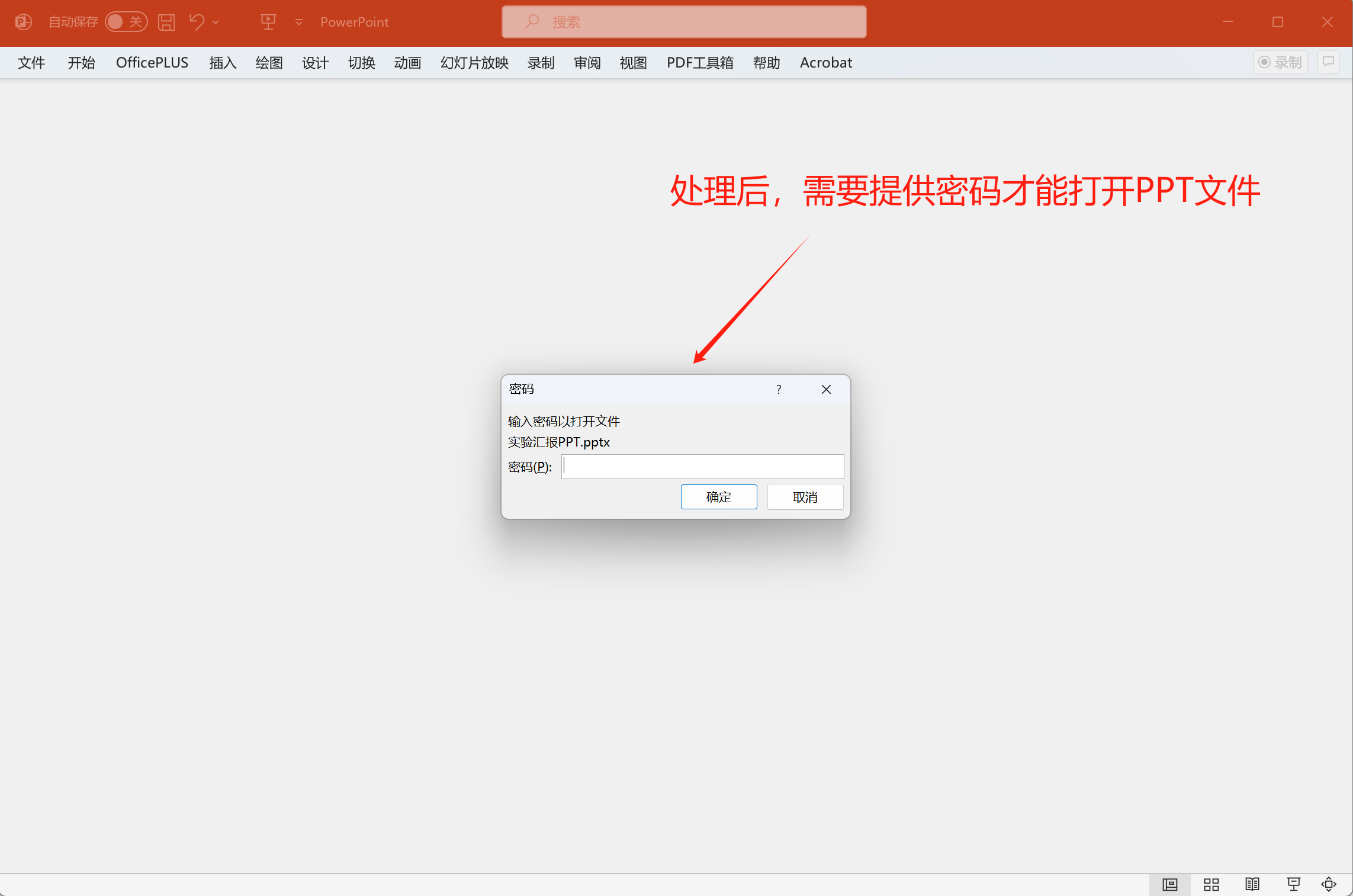Click inside the 密码(P) password input field
The image size is (1353, 896).
702,467
